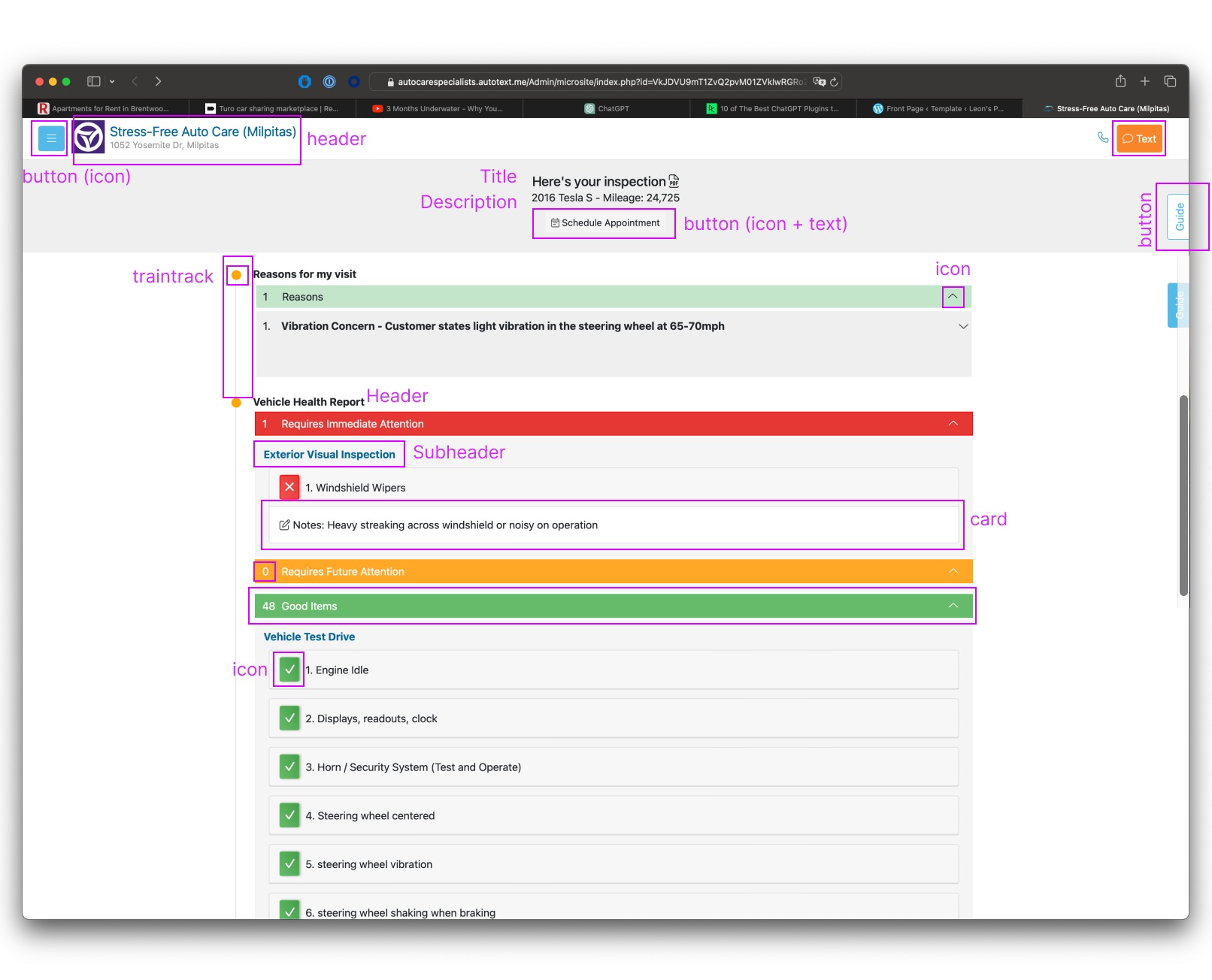The width and height of the screenshot is (1212, 980).
Task: Click the Stress-Free Auto Care logo
Action: [x=89, y=138]
